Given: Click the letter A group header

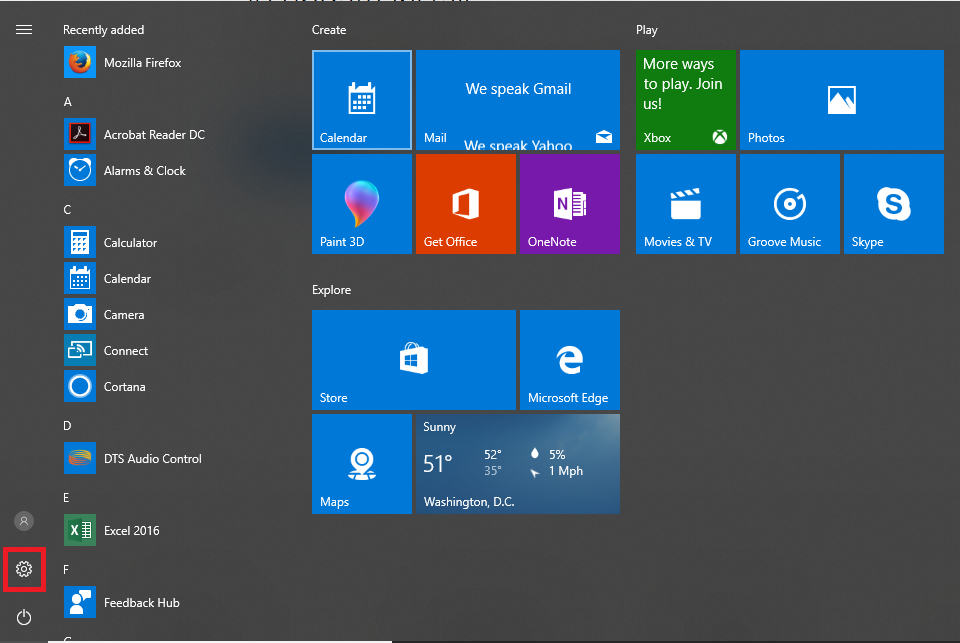Looking at the screenshot, I should (x=67, y=102).
